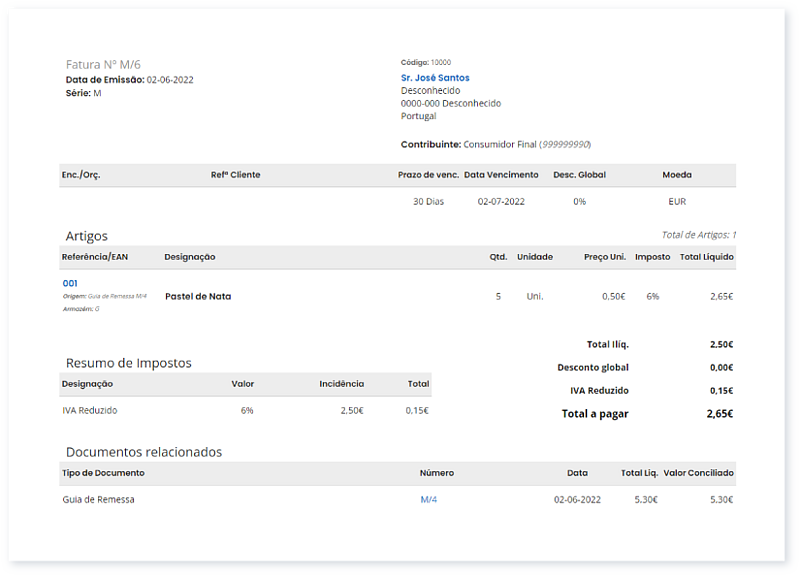Click the Referência/EAN column header
800x576 pixels.
click(95, 257)
